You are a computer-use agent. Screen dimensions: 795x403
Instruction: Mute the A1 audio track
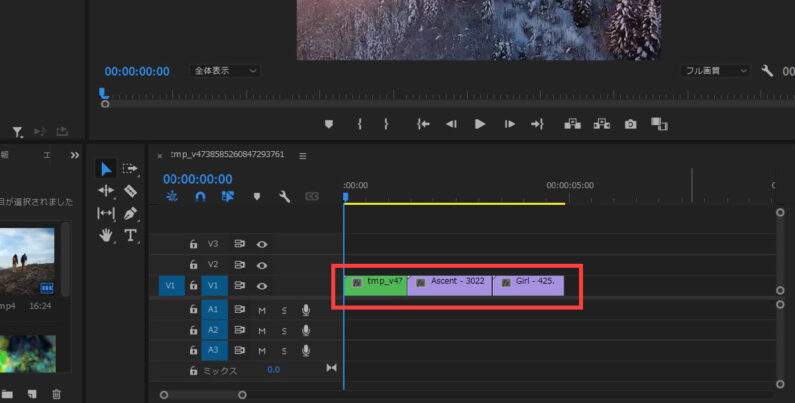tap(262, 310)
